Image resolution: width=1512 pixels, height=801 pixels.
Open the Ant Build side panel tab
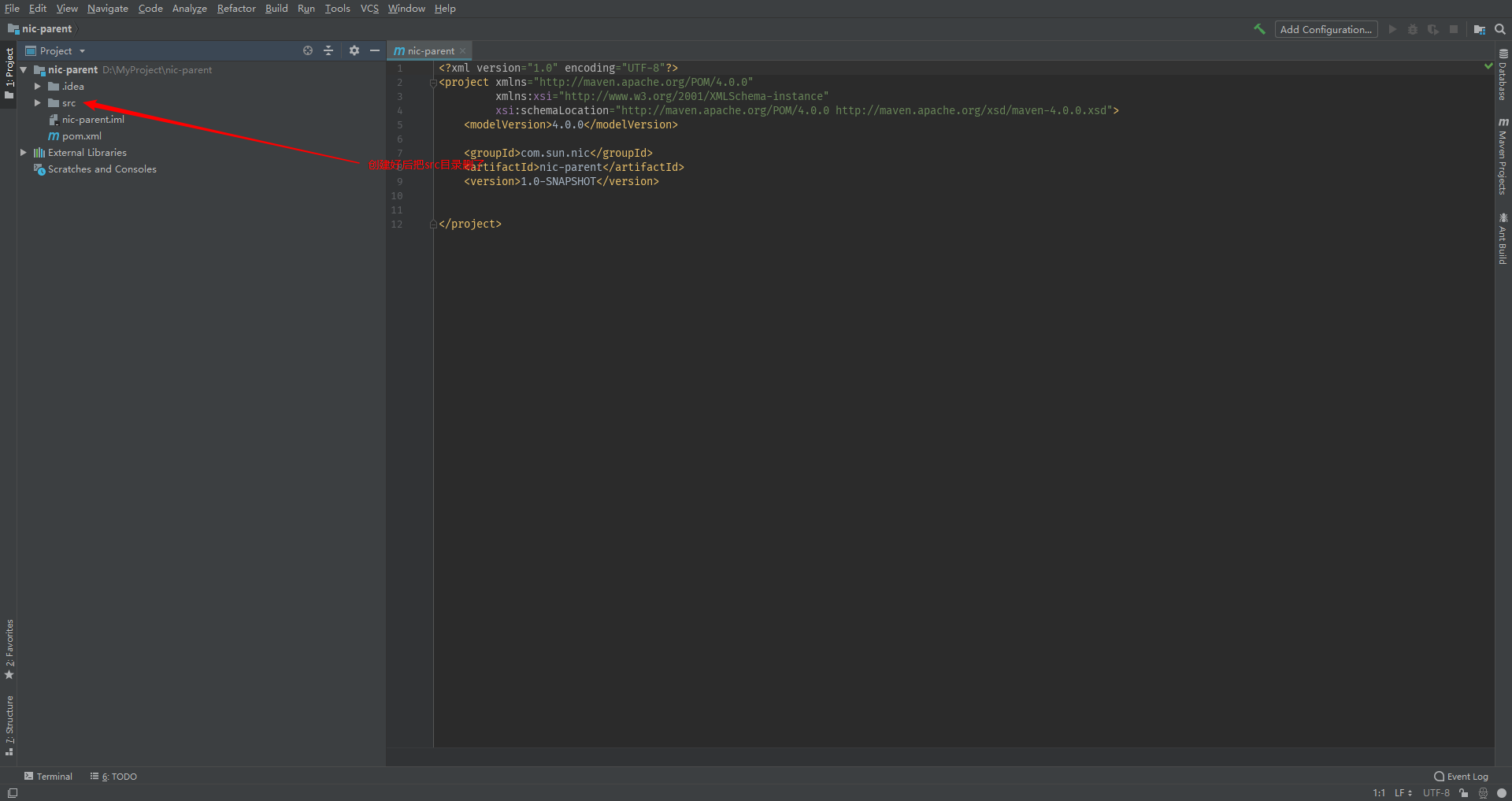coord(1503,239)
